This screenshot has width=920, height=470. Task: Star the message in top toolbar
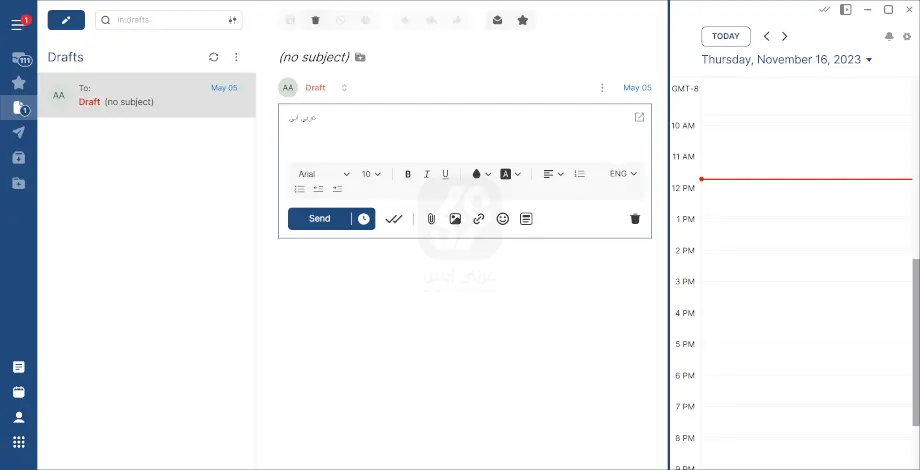point(523,20)
